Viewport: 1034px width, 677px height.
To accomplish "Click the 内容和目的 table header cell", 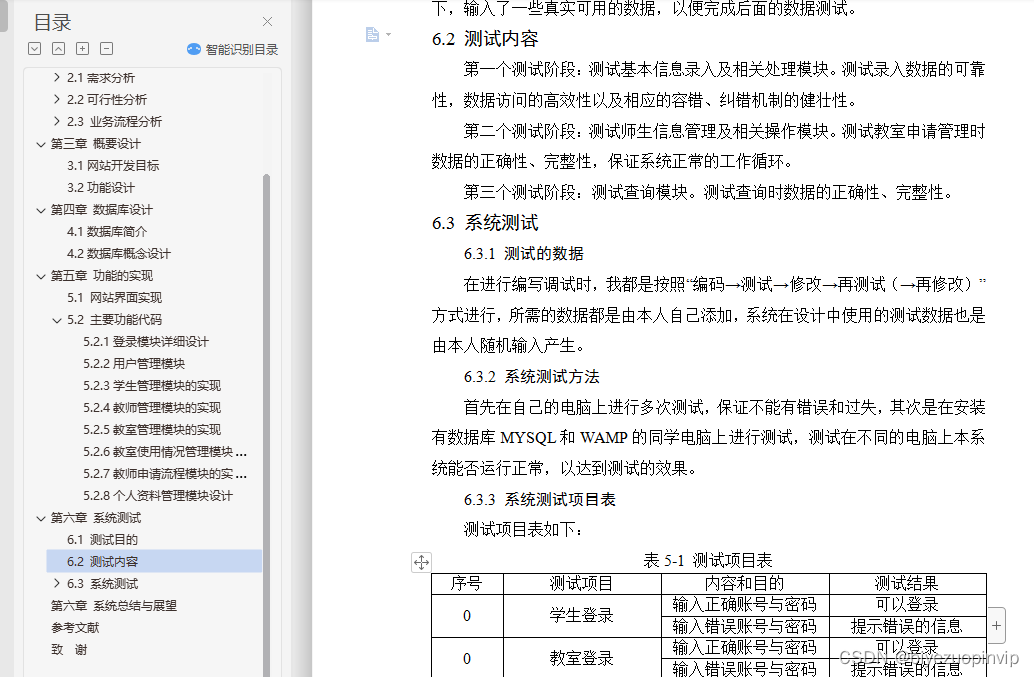I will pos(745,584).
